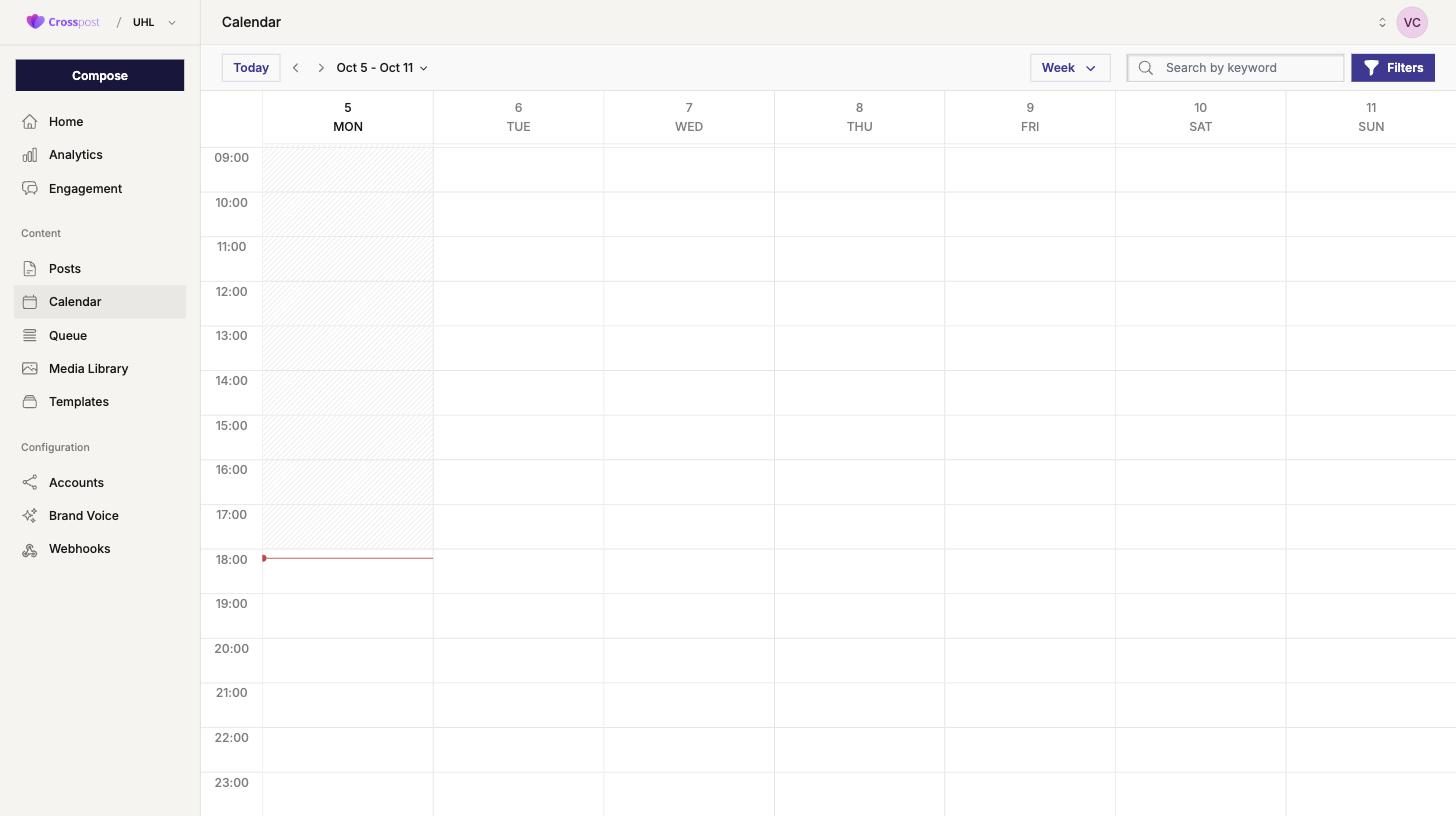1456x816 pixels.
Task: Expand the account switcher chevrons
Action: pos(1382,22)
